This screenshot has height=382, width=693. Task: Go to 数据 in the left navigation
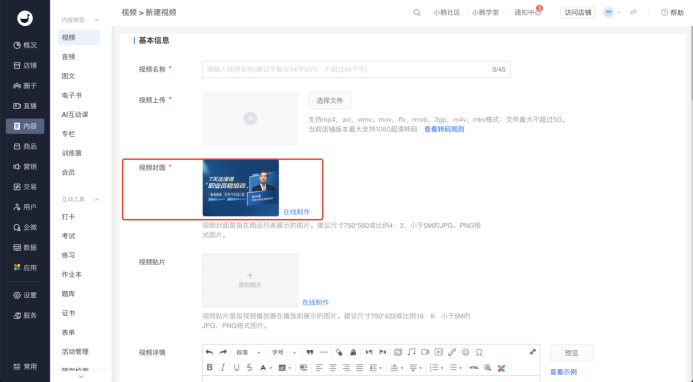(x=25, y=248)
